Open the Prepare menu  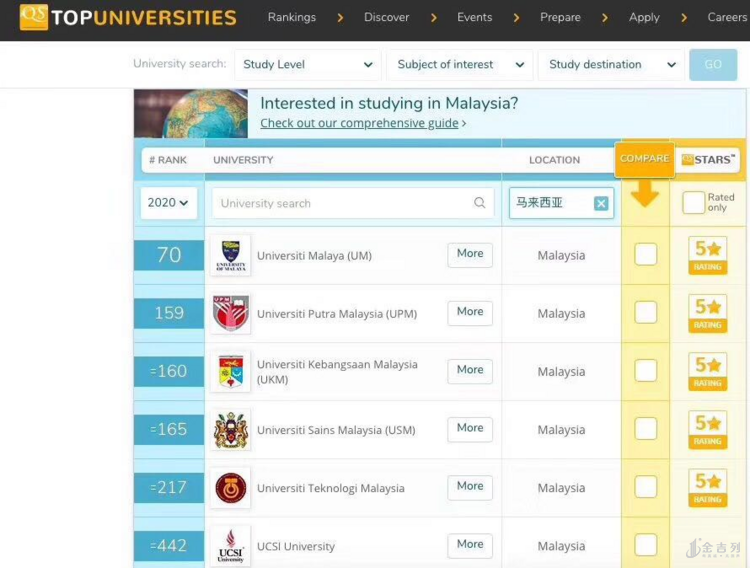(x=560, y=17)
